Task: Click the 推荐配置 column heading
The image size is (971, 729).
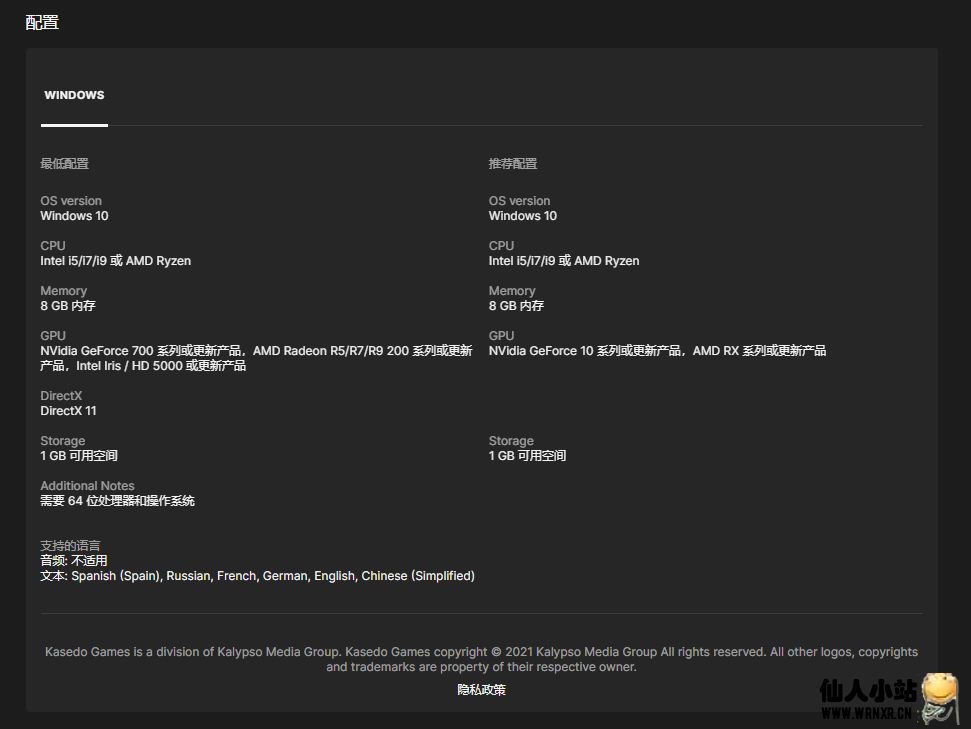Action: tap(513, 164)
